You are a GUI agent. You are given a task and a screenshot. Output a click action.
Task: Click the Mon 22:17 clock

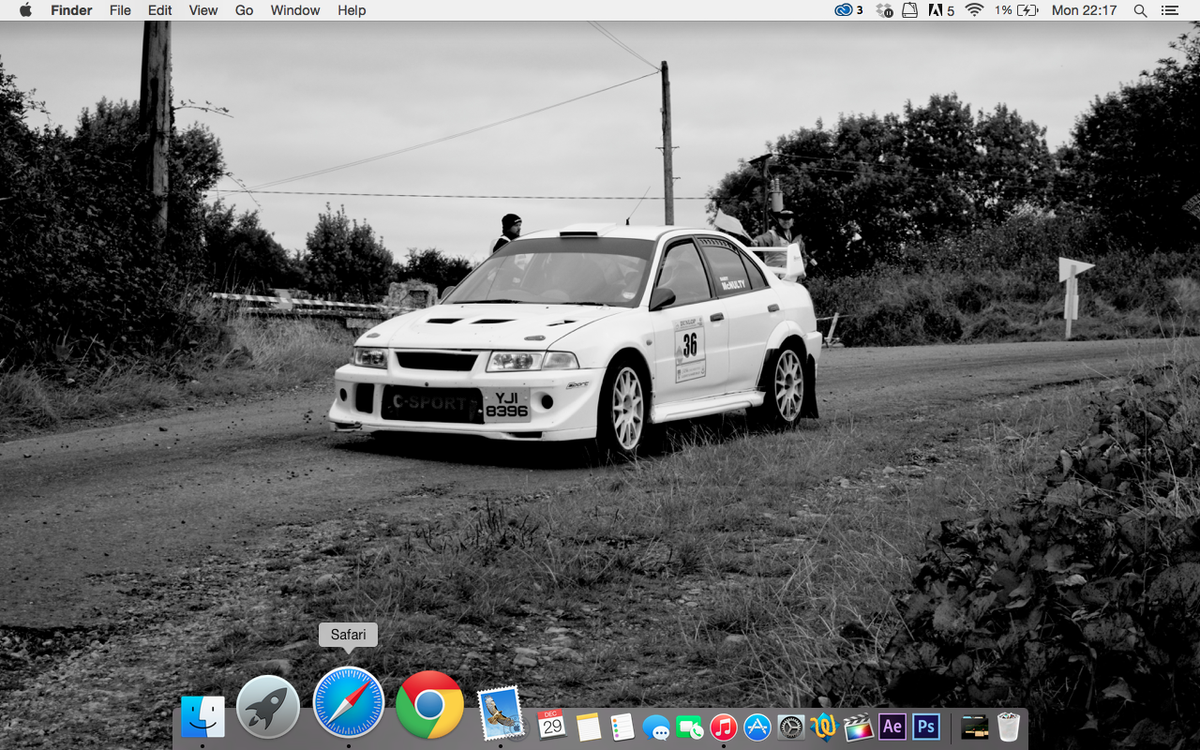[x=1084, y=10]
